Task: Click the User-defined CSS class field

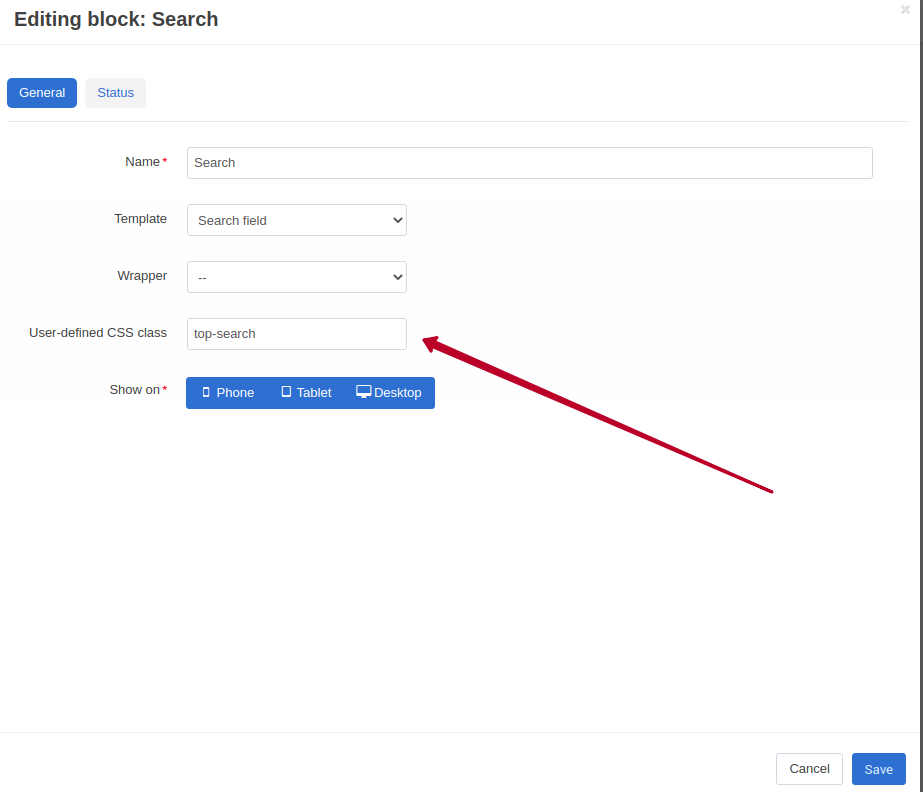Action: point(297,334)
